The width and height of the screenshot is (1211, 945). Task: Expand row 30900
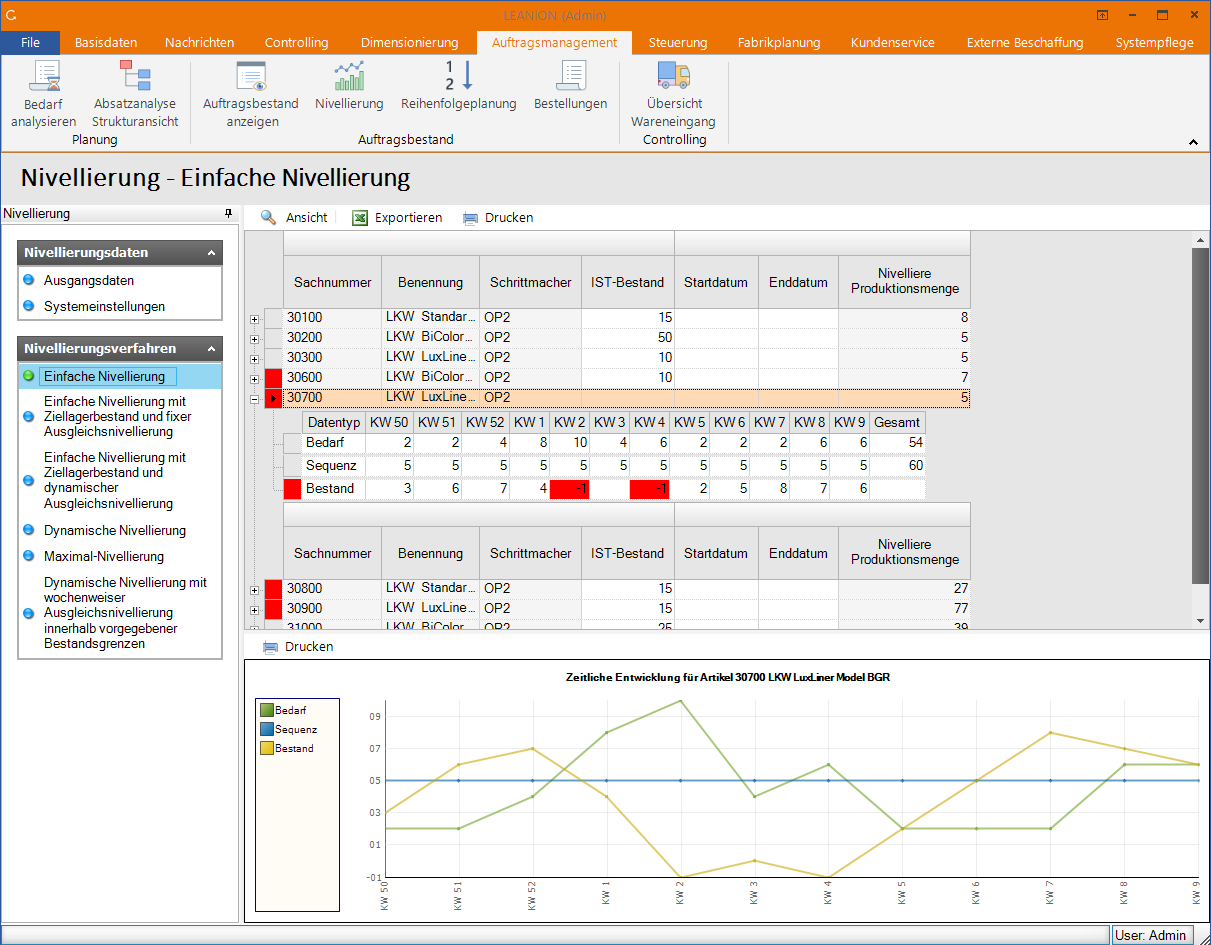tap(254, 610)
